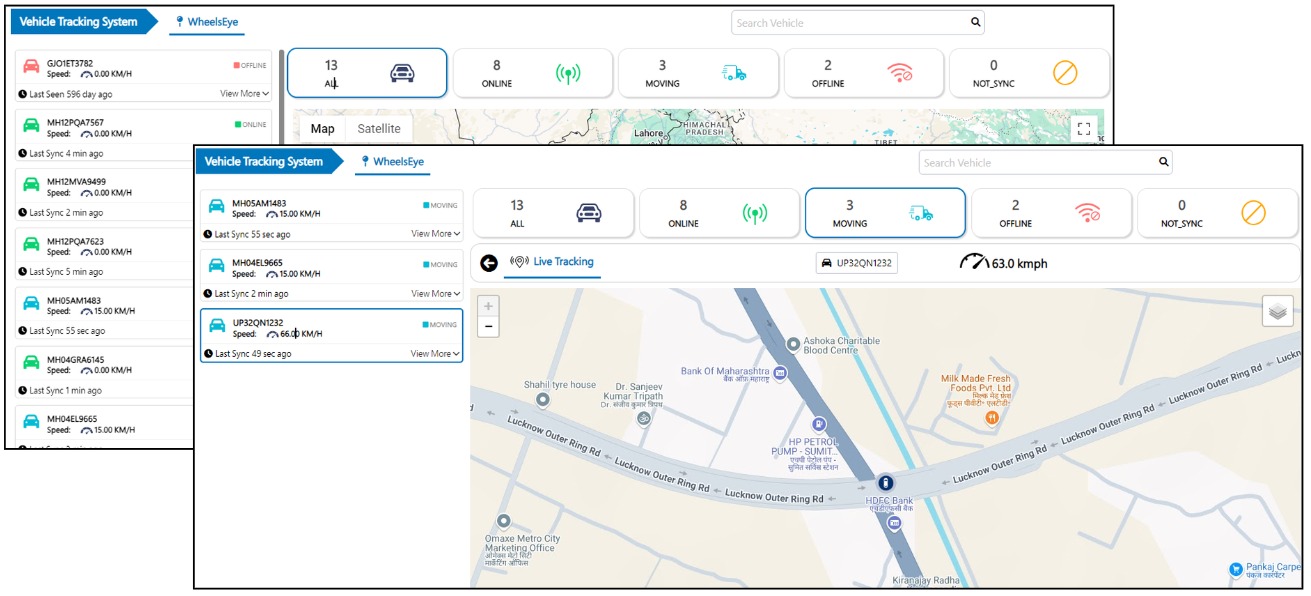This screenshot has height=596, width=1311.
Task: Select the ONLINE filter card in front window
Action: [x=718, y=212]
